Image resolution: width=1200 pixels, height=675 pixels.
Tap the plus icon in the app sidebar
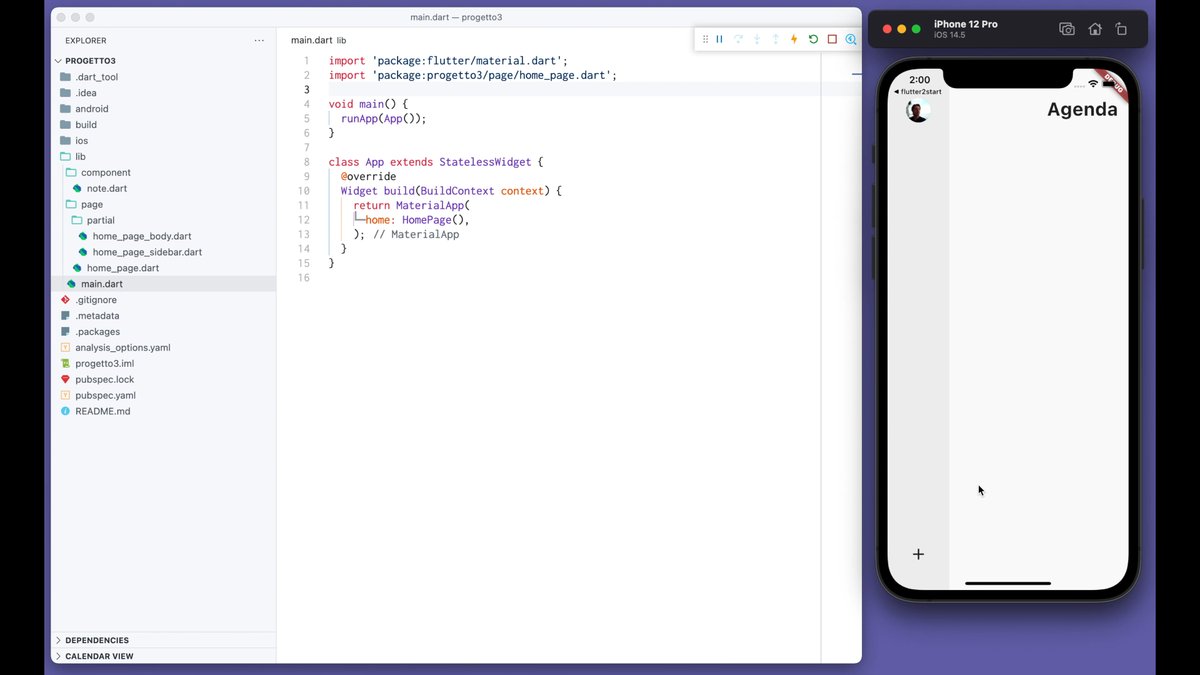click(918, 554)
